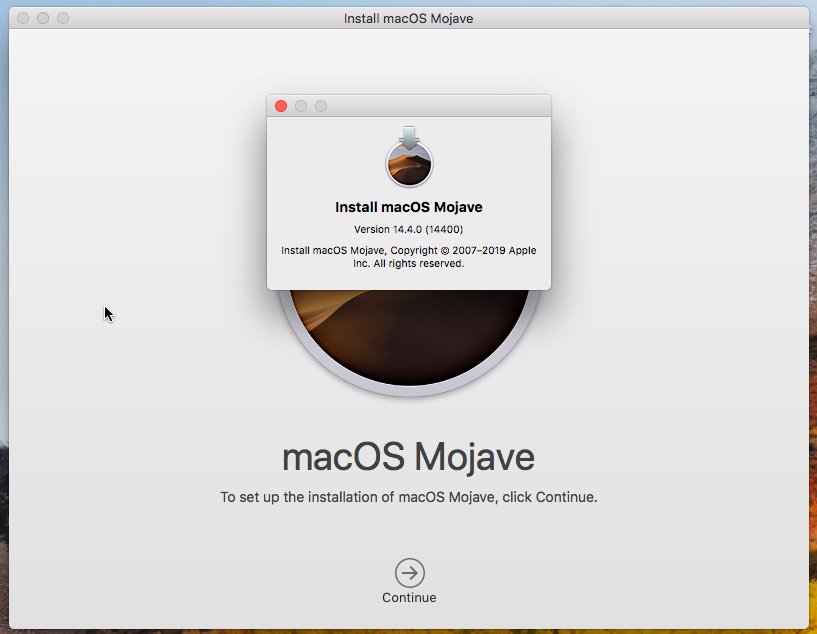Screen dimensions: 817x634
Task: Click the Continue arrow icon
Action: tap(410, 573)
